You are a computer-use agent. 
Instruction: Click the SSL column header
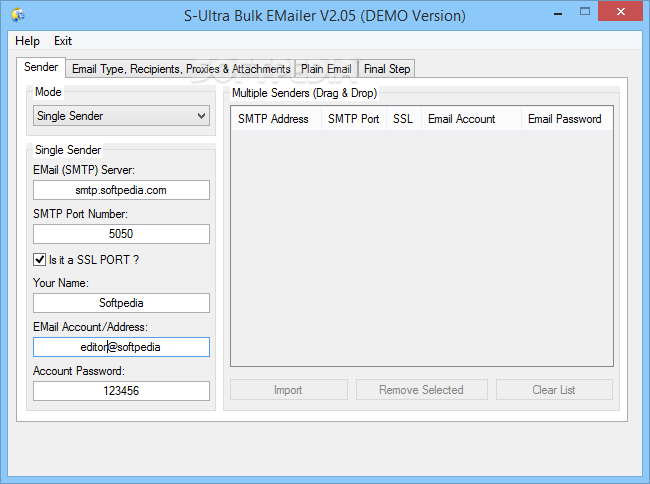[x=404, y=119]
